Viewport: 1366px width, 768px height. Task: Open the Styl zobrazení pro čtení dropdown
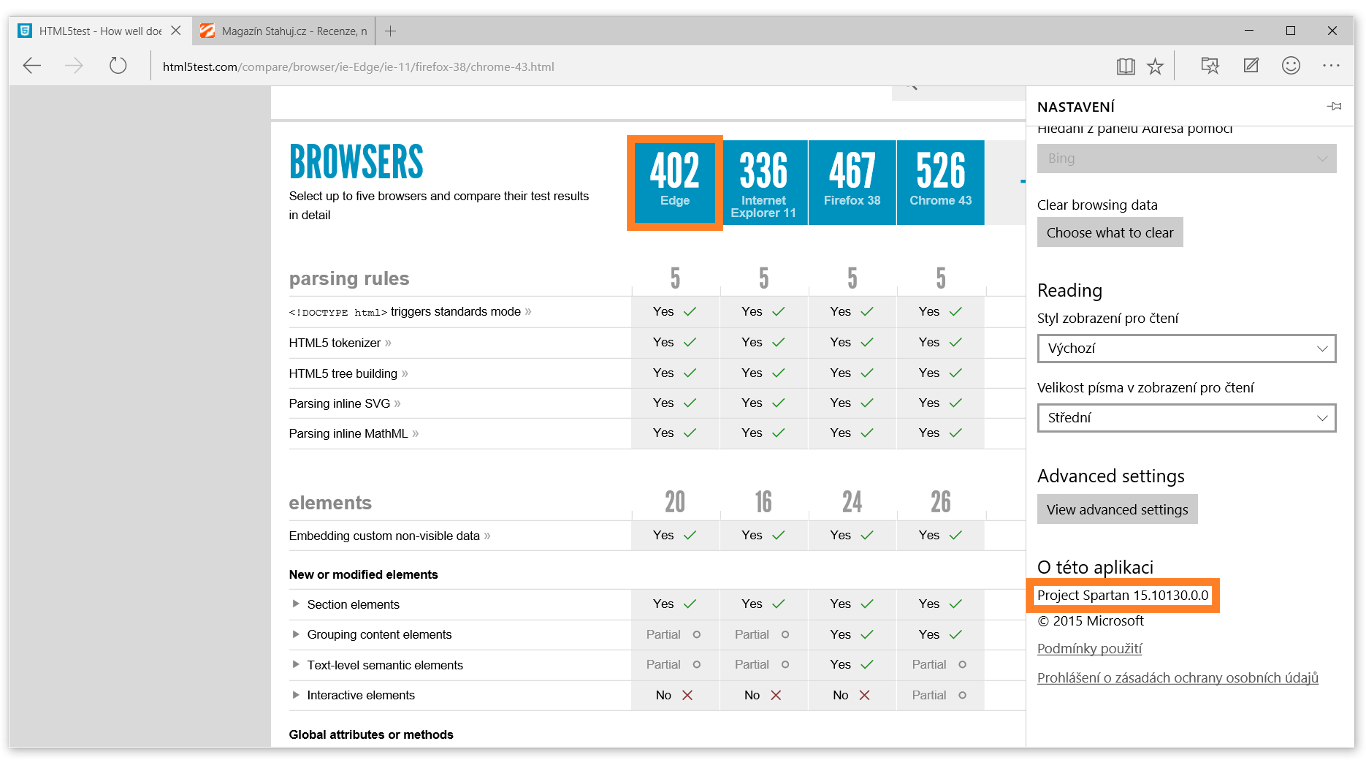[1187, 349]
